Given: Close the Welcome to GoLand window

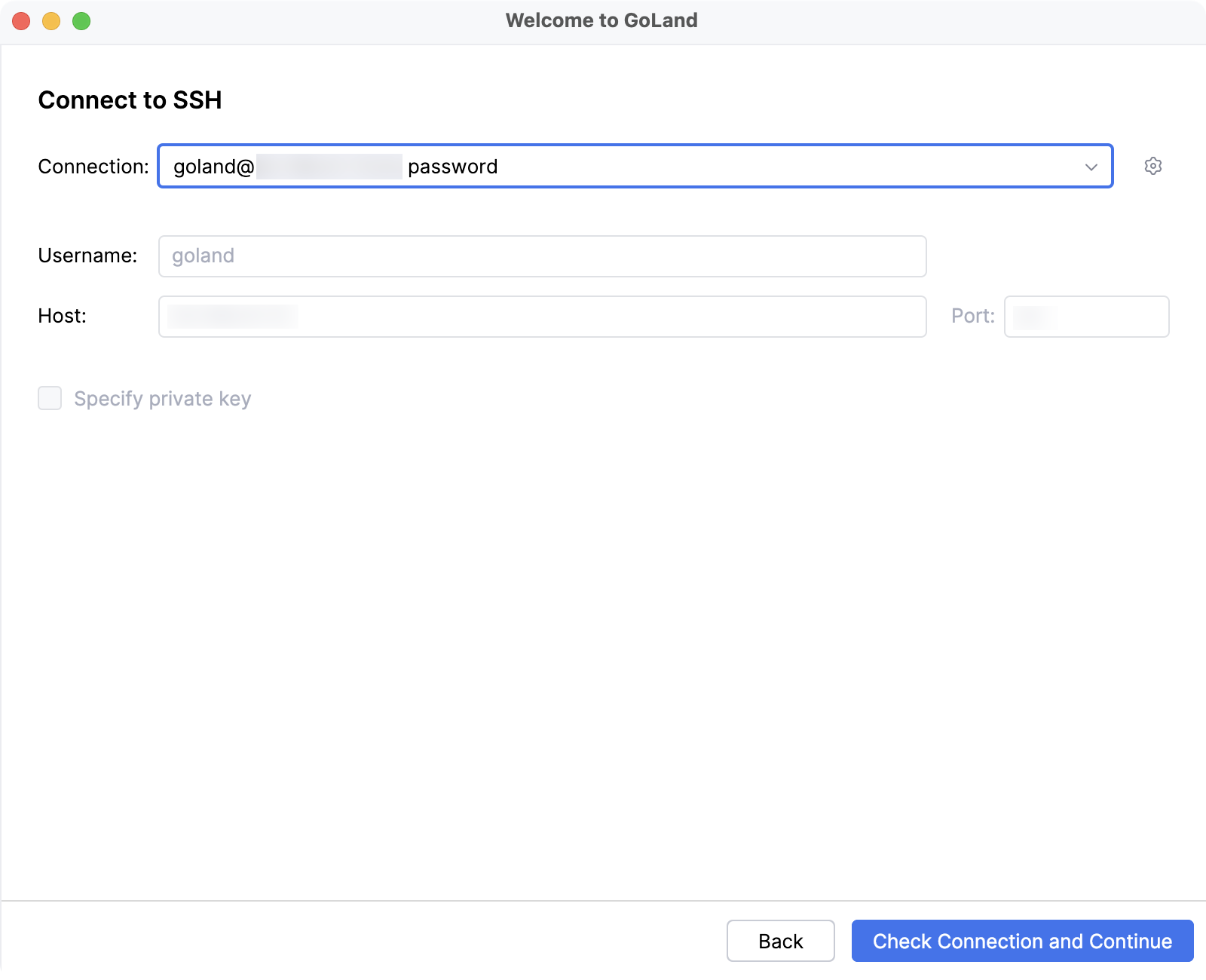Looking at the screenshot, I should [x=20, y=21].
